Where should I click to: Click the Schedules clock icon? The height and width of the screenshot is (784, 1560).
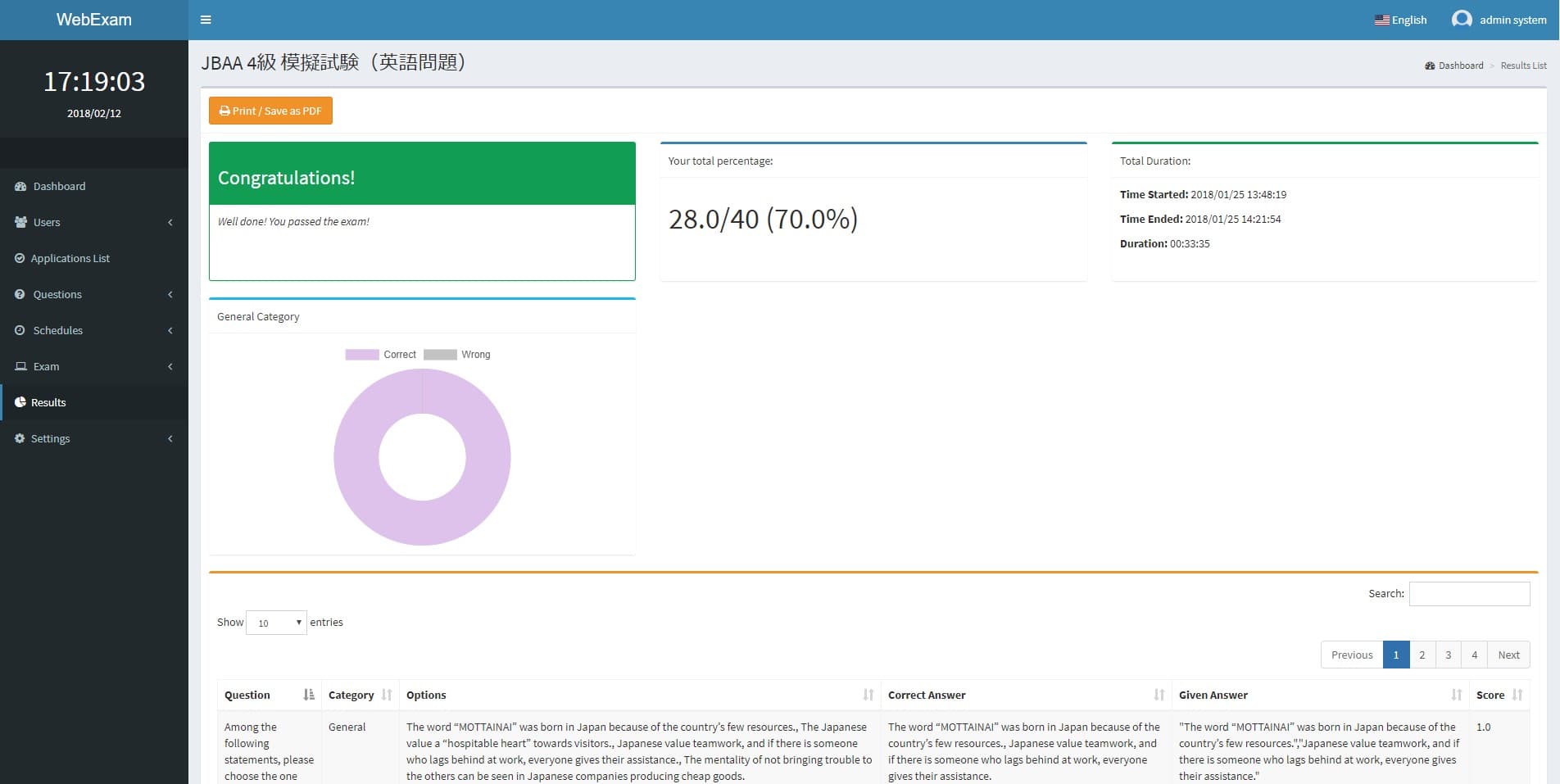pos(20,330)
